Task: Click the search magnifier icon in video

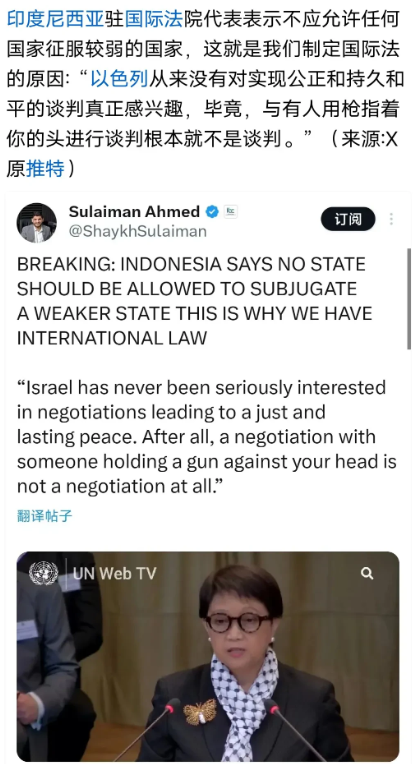Action: [367, 573]
